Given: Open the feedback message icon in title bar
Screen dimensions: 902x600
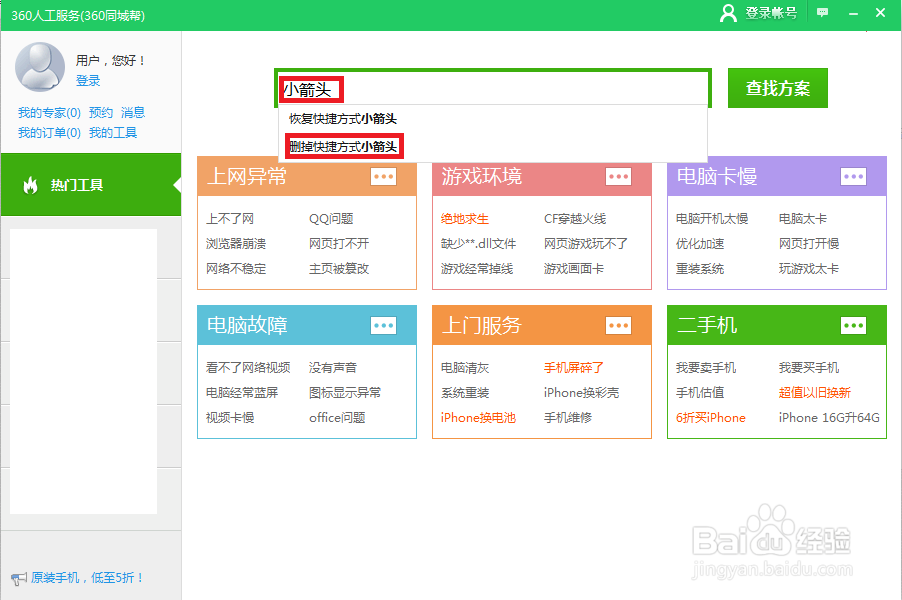Looking at the screenshot, I should coord(823,13).
